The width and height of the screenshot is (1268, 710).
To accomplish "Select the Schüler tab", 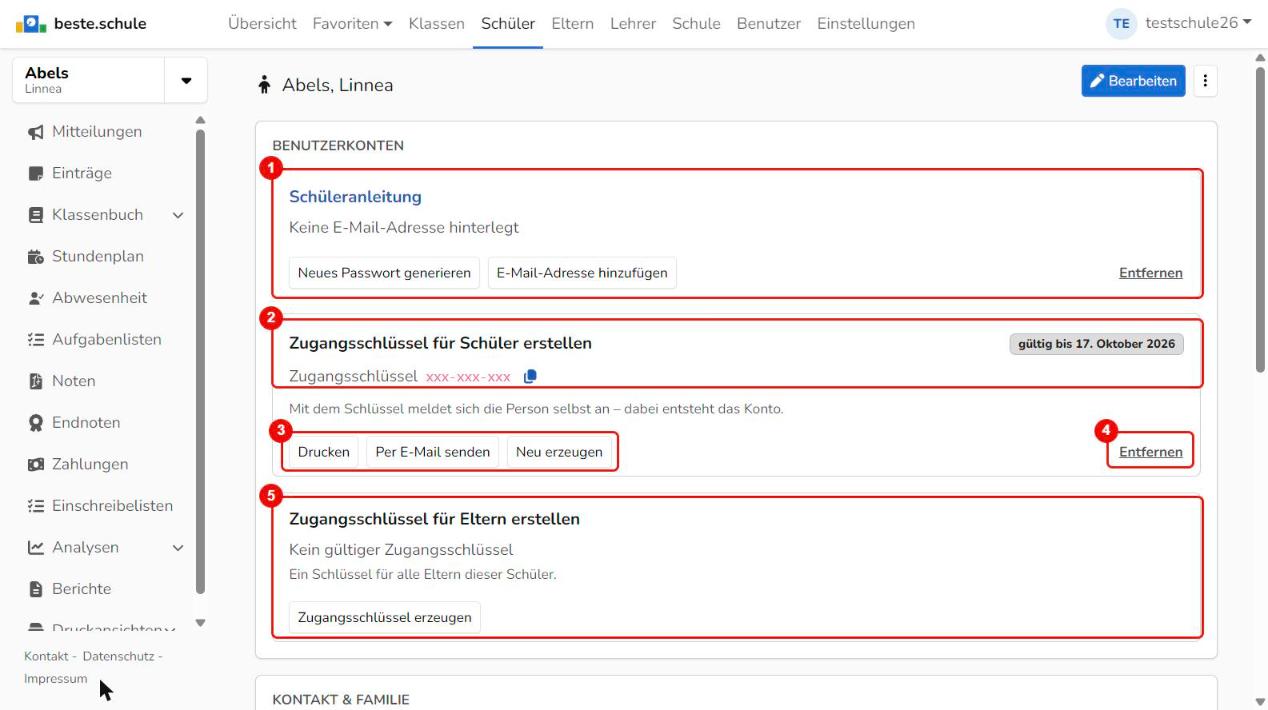I will tap(508, 23).
